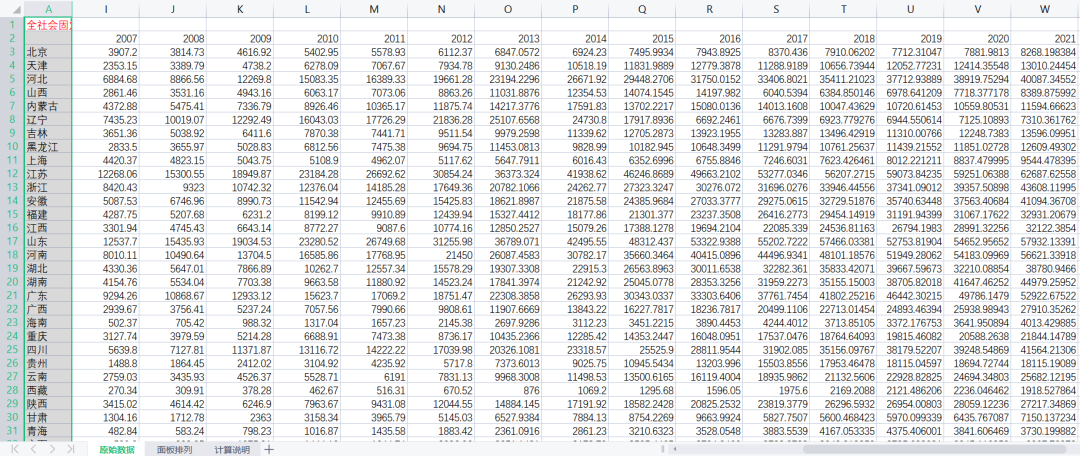Click the 浙江 cell

click(48, 187)
